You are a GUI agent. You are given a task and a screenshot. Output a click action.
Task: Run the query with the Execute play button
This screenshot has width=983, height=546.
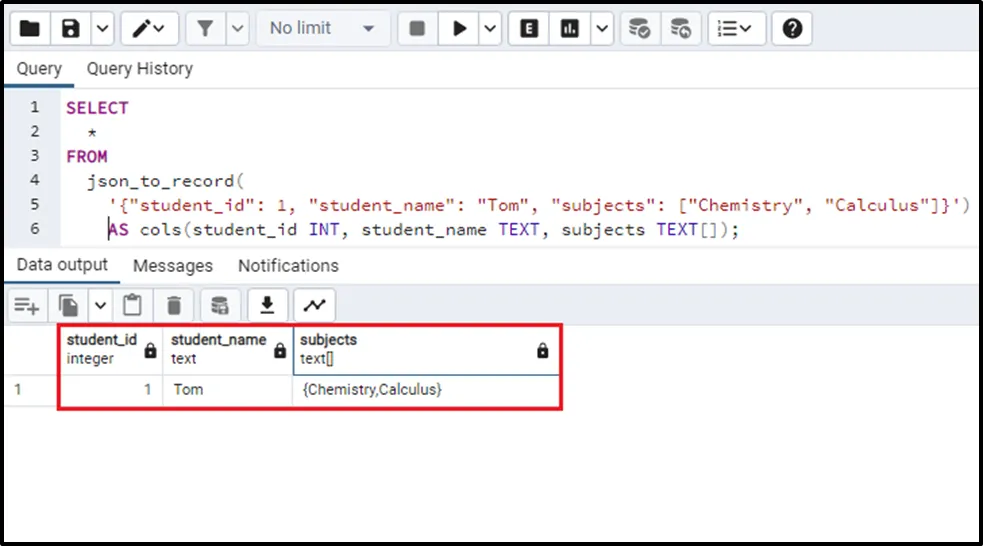click(459, 29)
